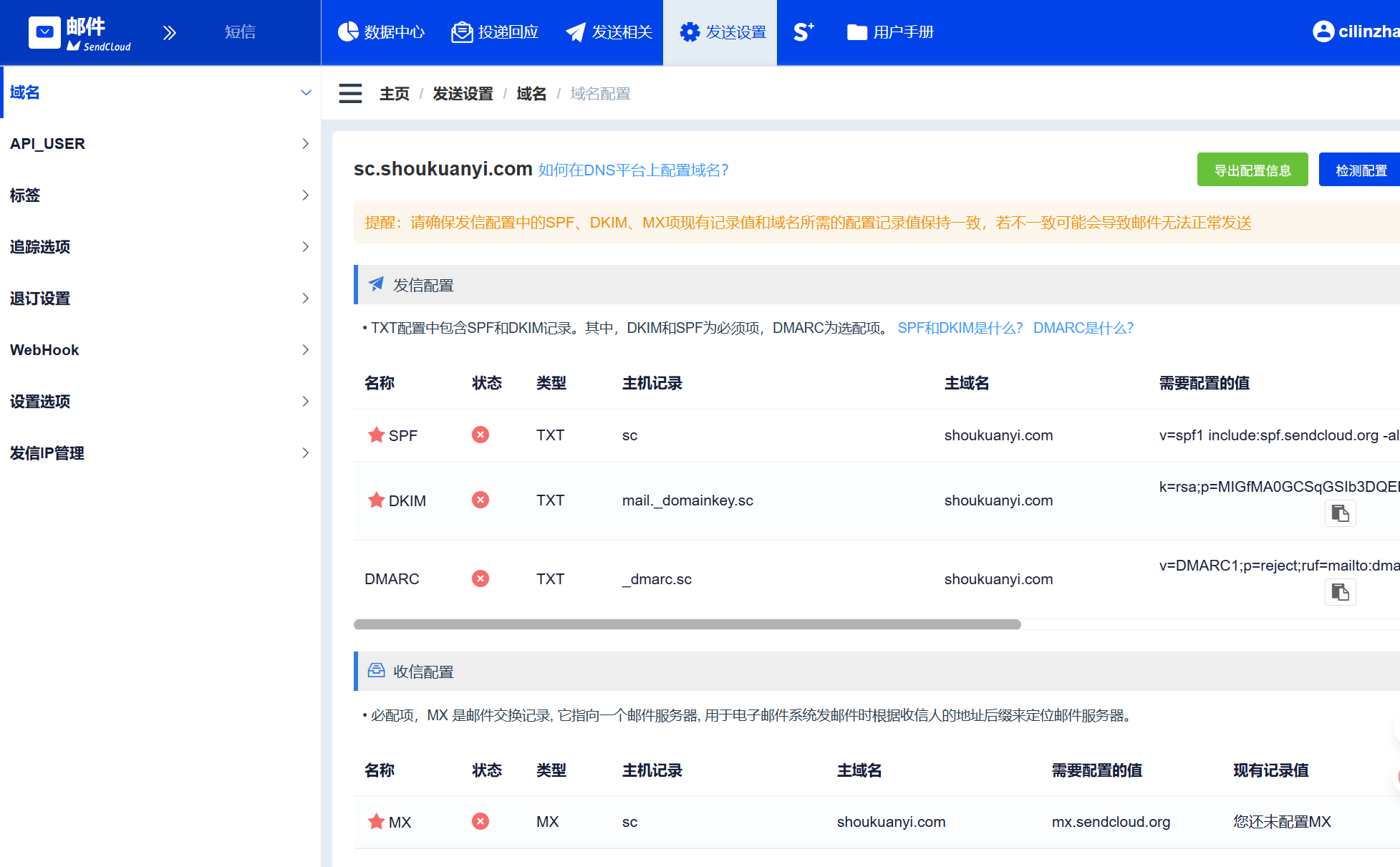Click the S+ icon in top bar

803,32
